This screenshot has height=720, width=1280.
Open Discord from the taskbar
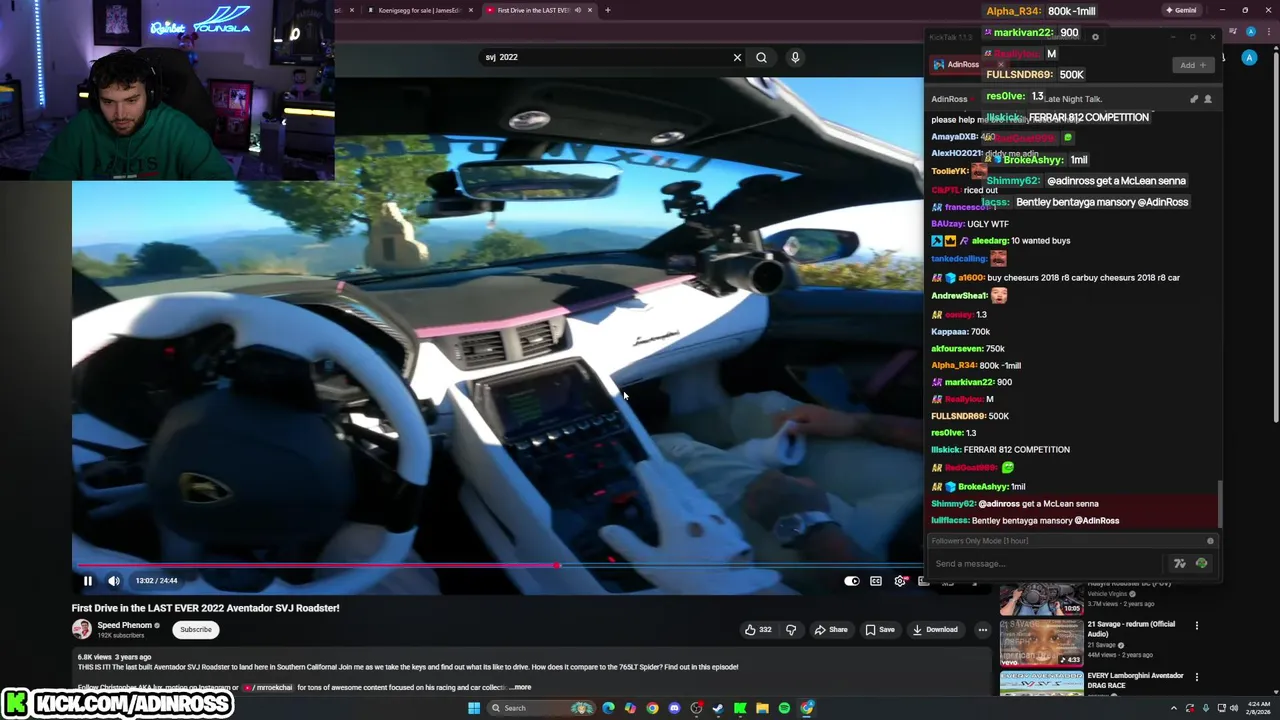pos(674,708)
